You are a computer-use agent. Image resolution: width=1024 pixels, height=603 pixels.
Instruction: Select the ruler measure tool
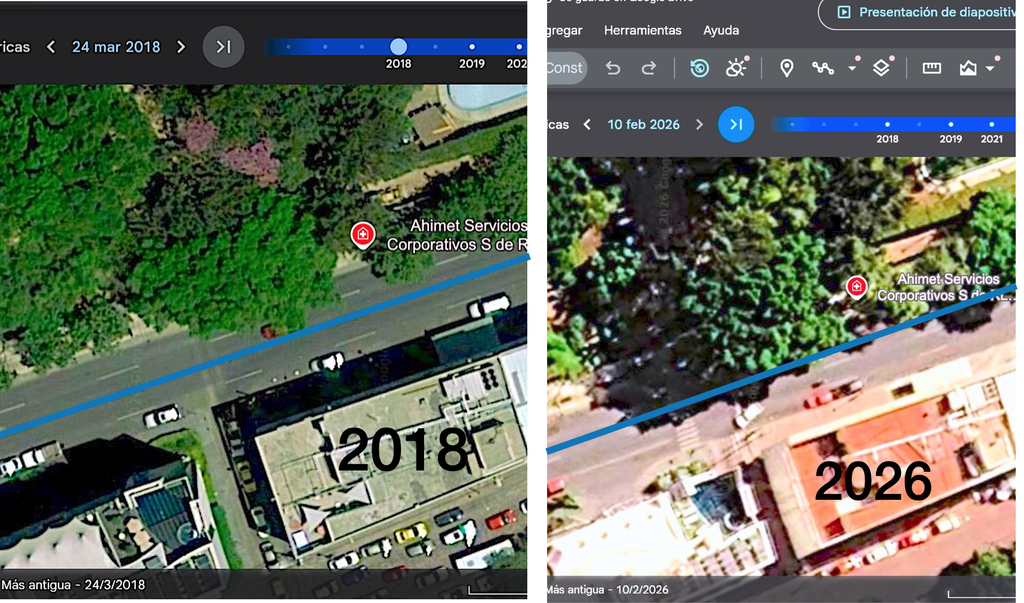(x=932, y=68)
